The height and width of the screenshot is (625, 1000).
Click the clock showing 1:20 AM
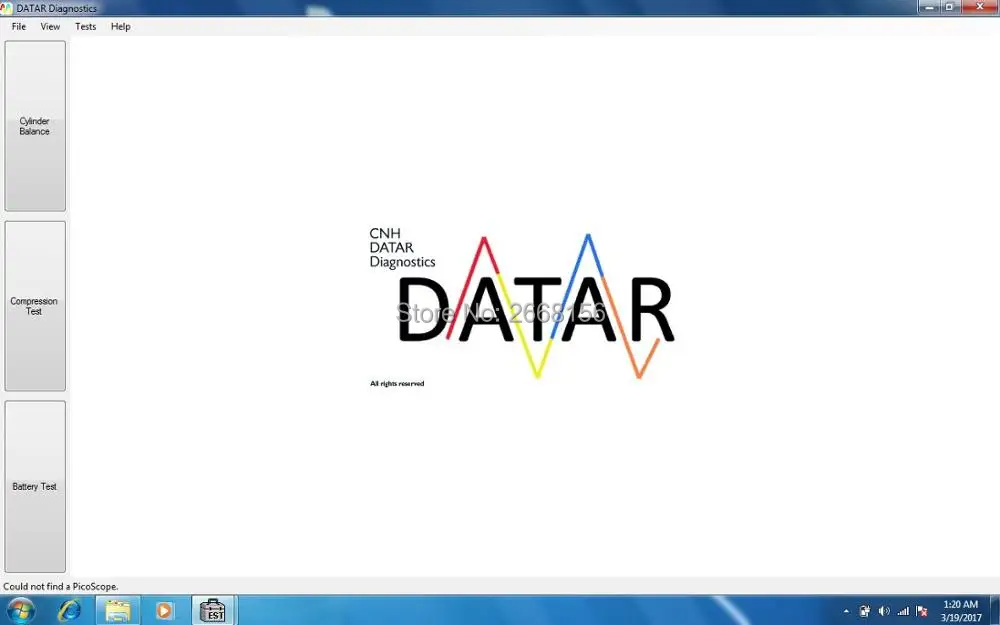click(x=960, y=611)
